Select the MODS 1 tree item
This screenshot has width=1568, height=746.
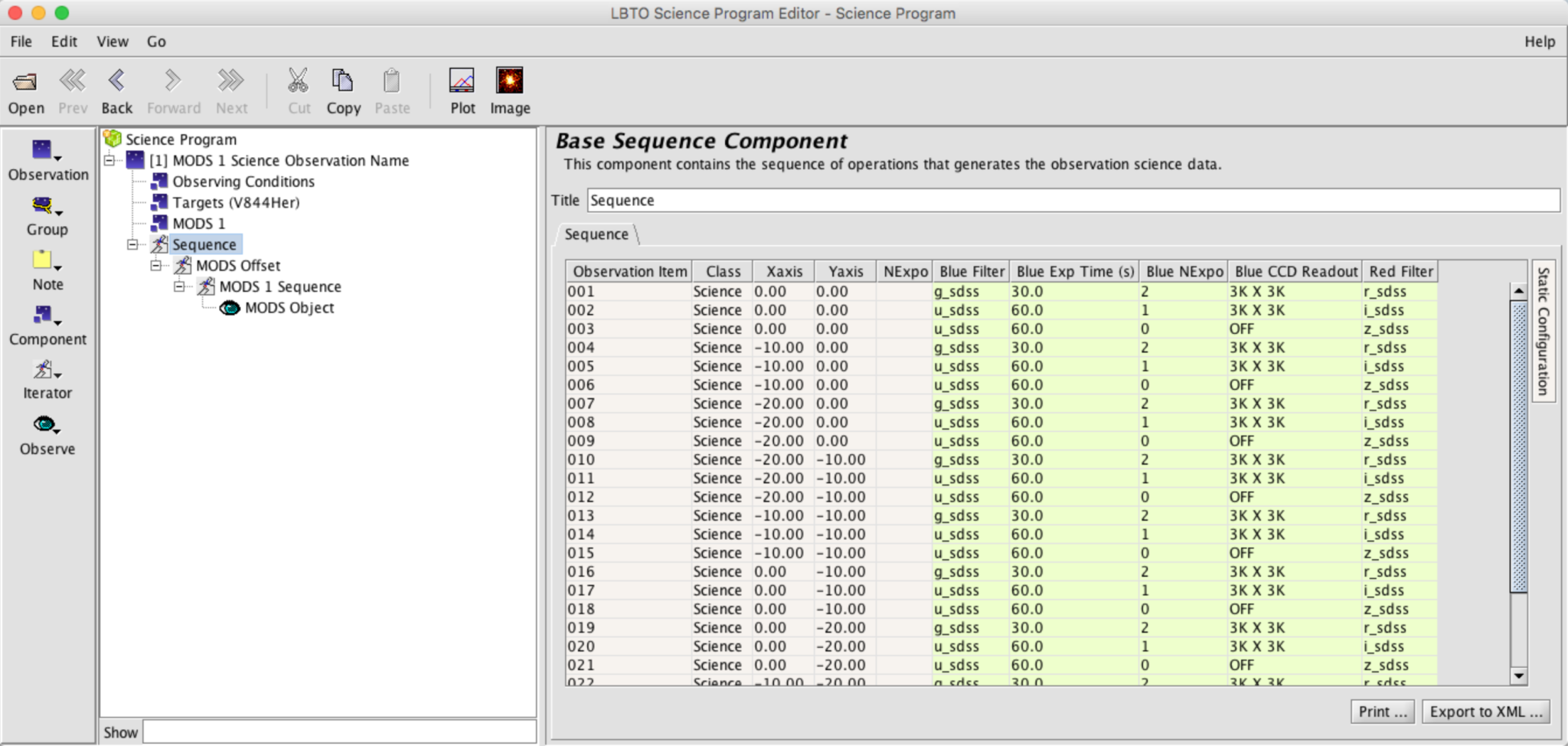coord(199,224)
